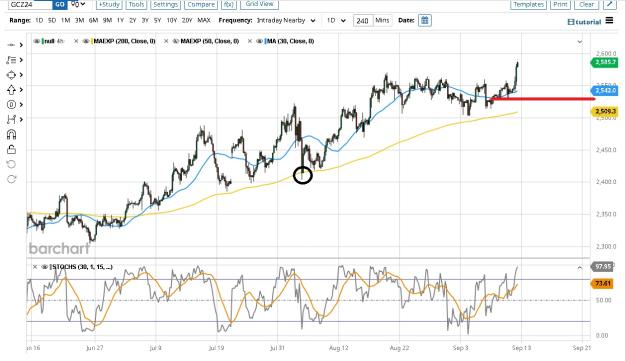This screenshot has height=361, width=625.
Task: Remove the MAEXP (50, Close, 0) study
Action: [x=166, y=41]
